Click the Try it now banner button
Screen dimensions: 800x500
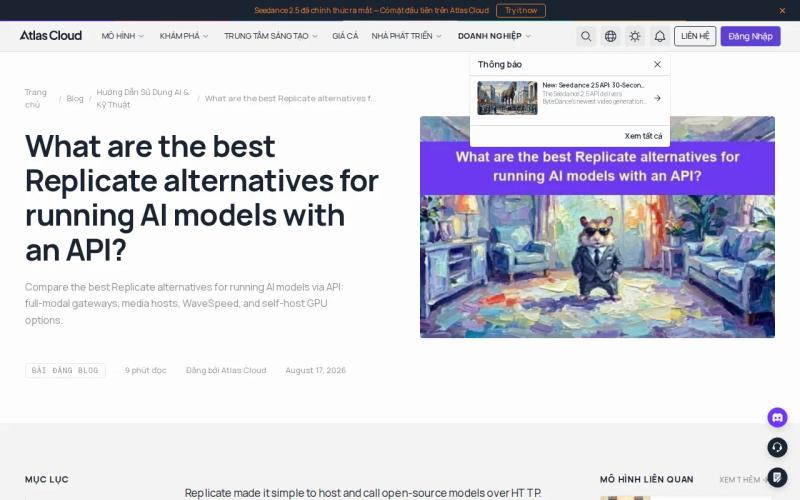520,10
